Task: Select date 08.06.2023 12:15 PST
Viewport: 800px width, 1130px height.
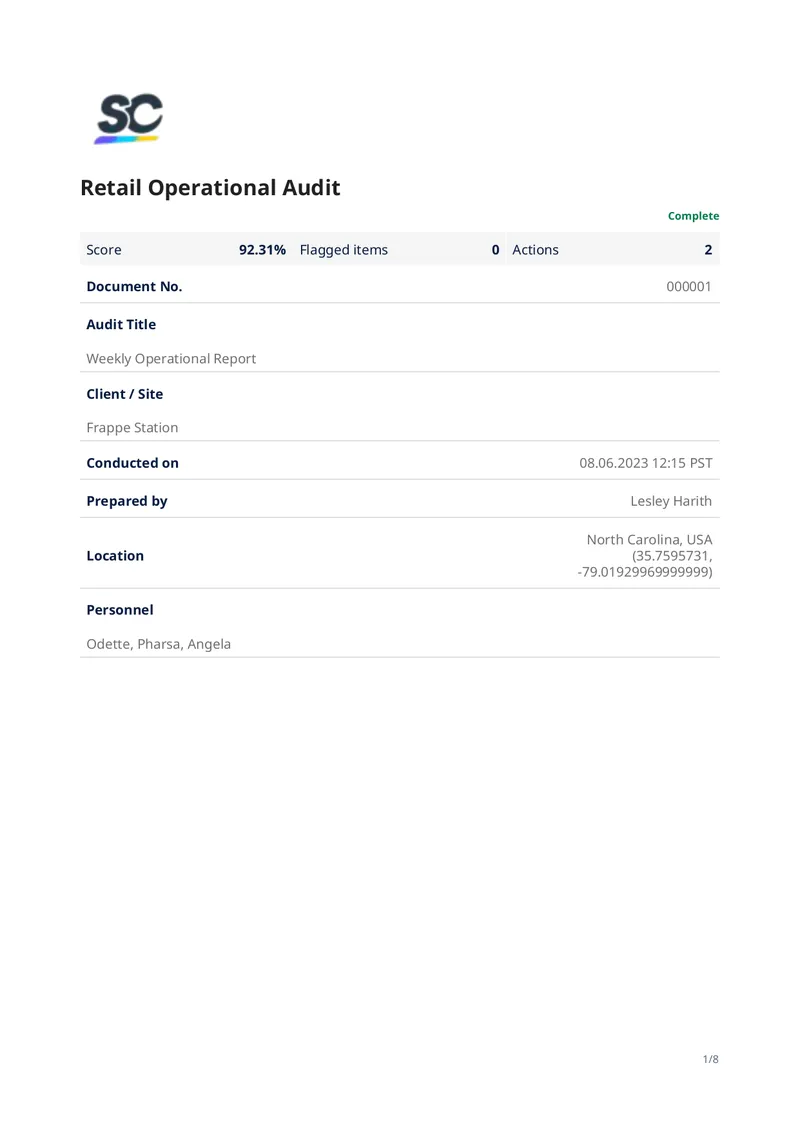Action: point(646,463)
